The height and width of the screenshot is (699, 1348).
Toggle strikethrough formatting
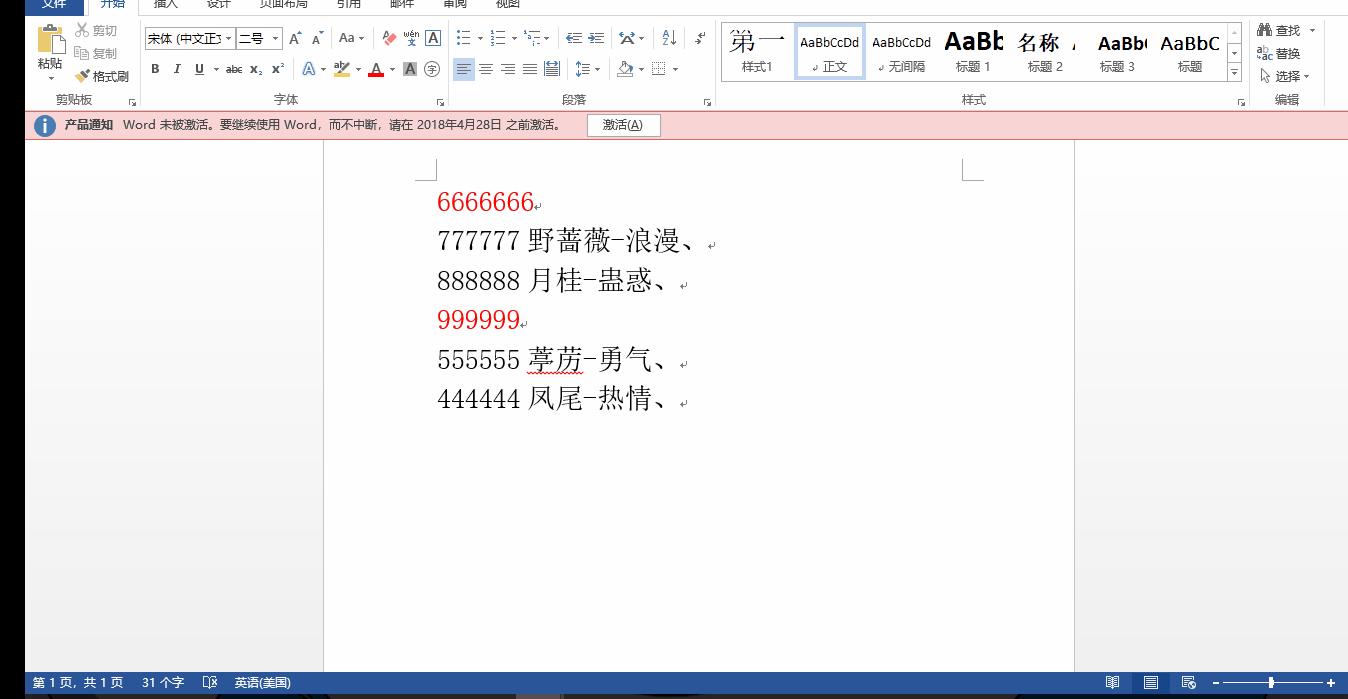click(234, 69)
